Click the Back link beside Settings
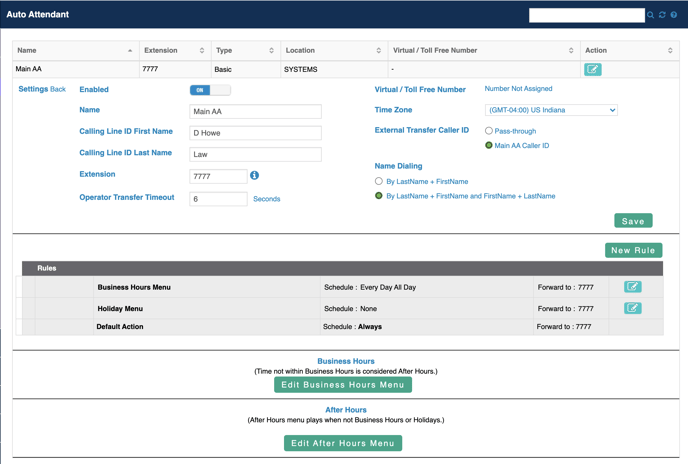The height and width of the screenshot is (464, 688). [58, 90]
